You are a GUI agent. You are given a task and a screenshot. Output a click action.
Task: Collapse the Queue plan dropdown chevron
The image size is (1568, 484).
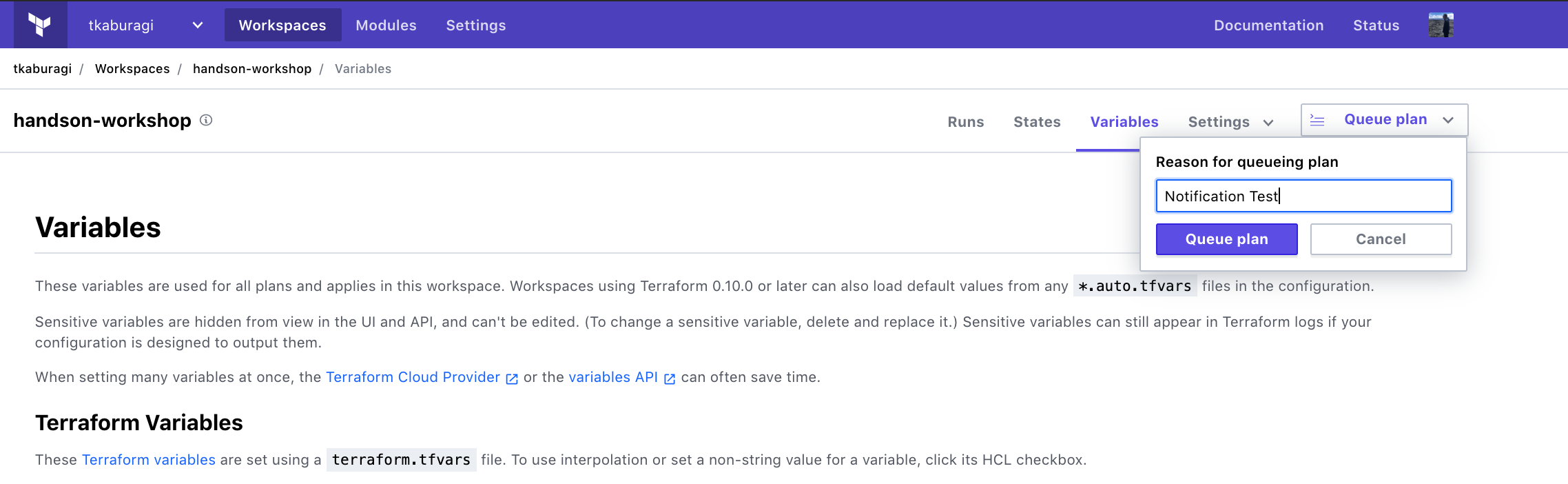point(1448,120)
